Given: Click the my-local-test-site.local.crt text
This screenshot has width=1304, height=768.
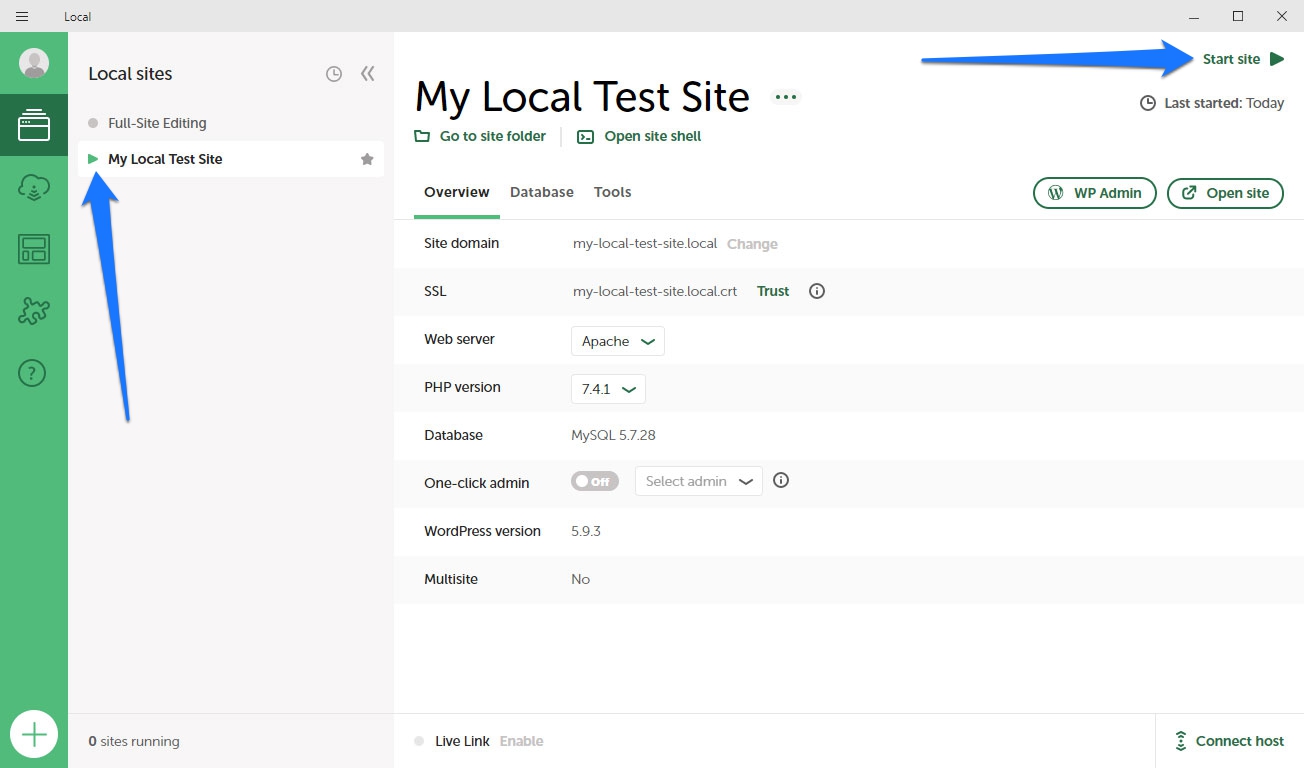Looking at the screenshot, I should pyautogui.click(x=655, y=291).
